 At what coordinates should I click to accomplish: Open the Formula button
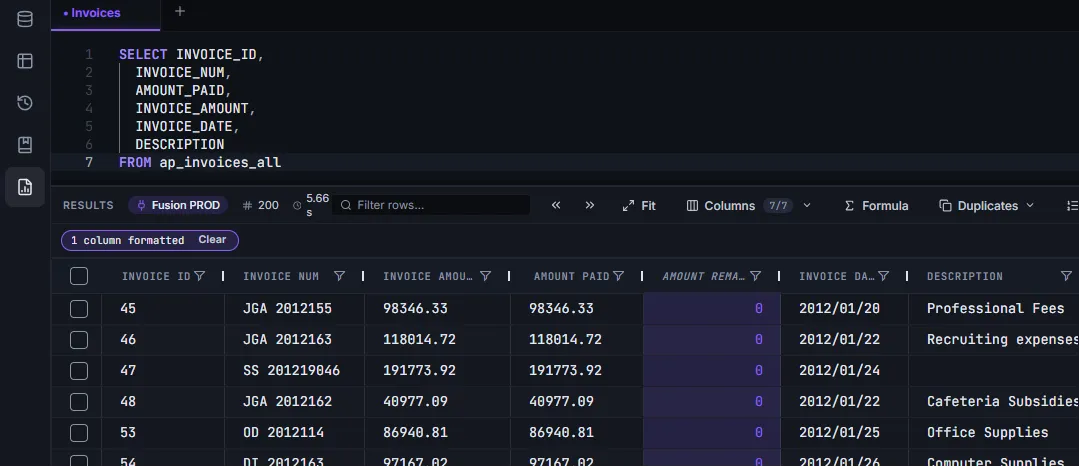pyautogui.click(x=876, y=205)
